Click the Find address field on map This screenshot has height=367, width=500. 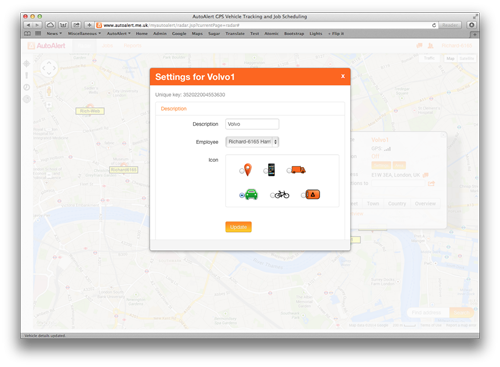click(428, 312)
